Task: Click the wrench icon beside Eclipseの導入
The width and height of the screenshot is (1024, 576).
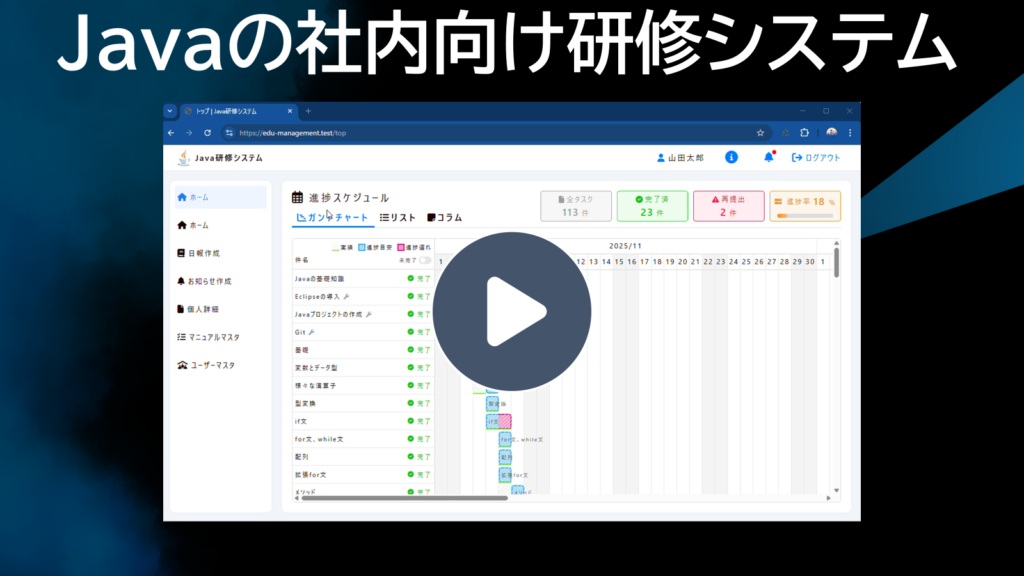Action: tap(346, 296)
